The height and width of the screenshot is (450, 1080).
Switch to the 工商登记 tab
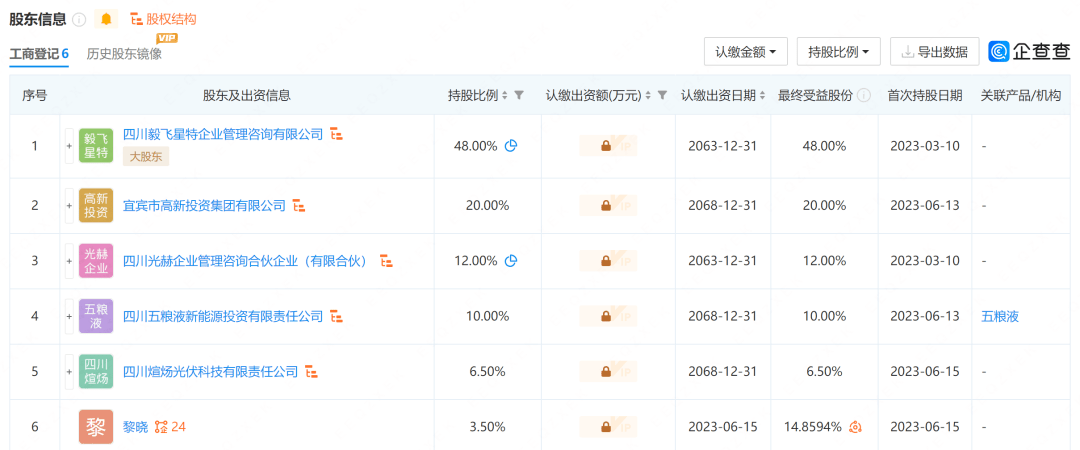click(x=39, y=54)
